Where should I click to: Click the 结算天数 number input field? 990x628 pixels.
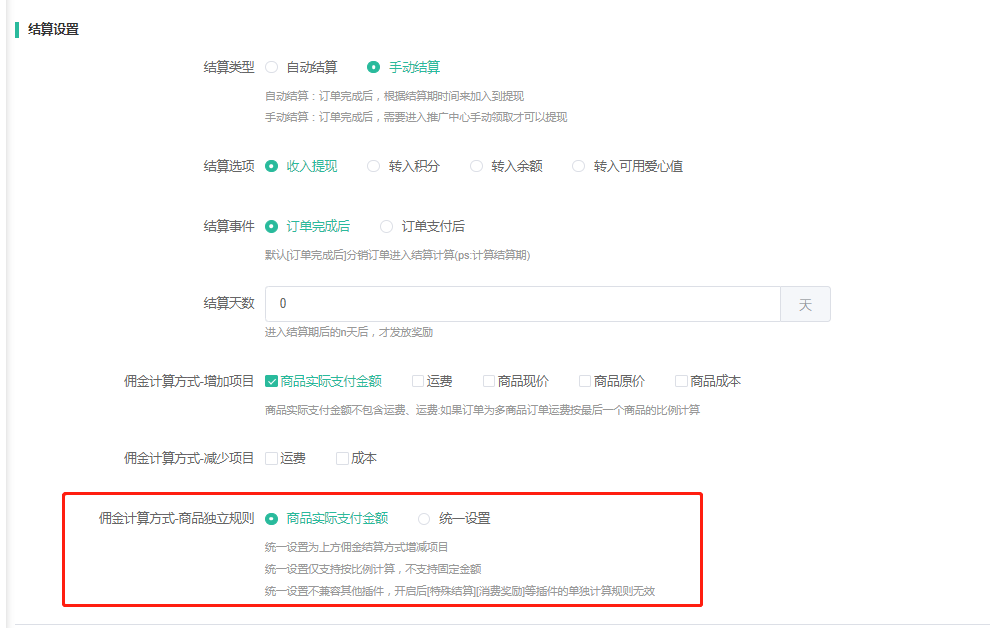tap(522, 304)
